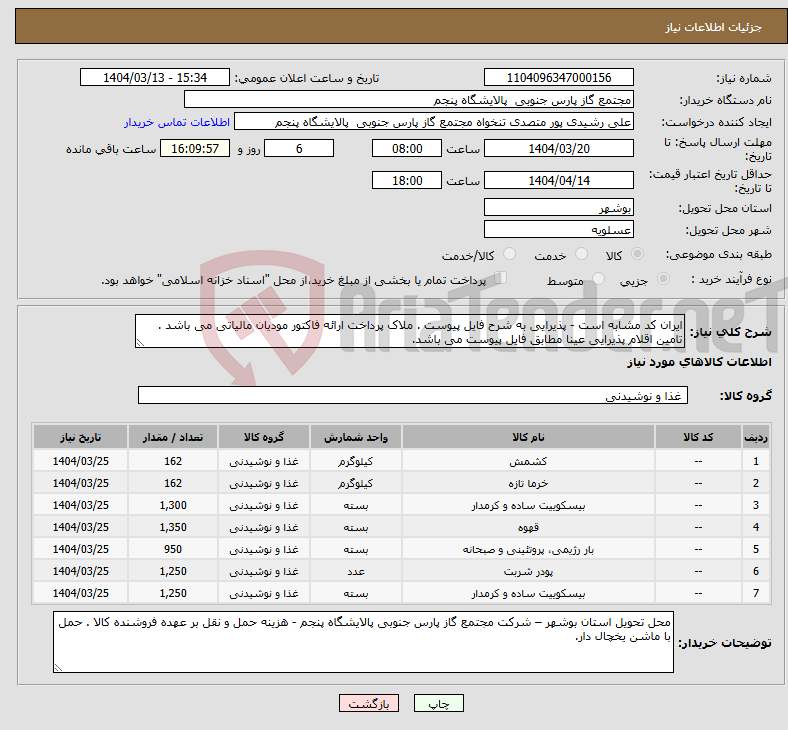Click the واحد شمارش column header
The height and width of the screenshot is (730, 788).
coord(356,437)
